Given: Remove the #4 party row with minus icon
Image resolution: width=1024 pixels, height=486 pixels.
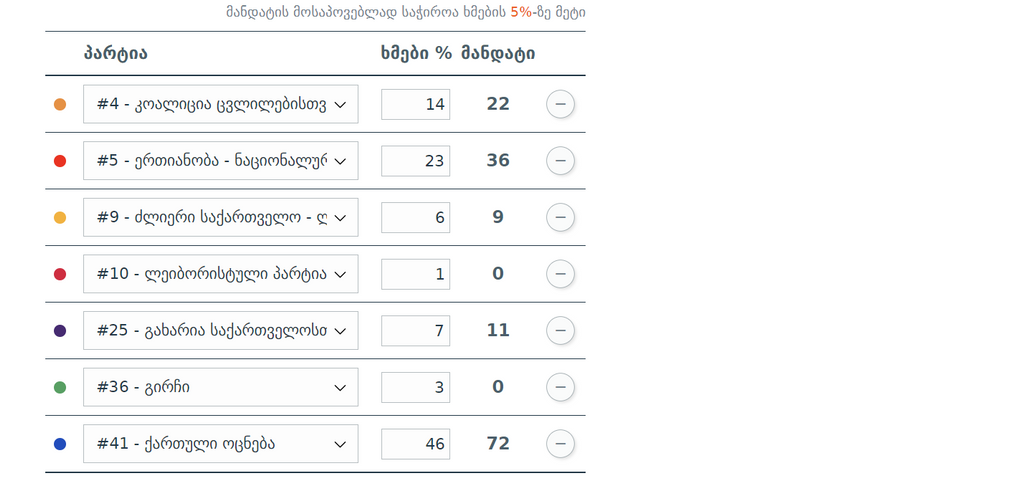Looking at the screenshot, I should click(x=560, y=104).
